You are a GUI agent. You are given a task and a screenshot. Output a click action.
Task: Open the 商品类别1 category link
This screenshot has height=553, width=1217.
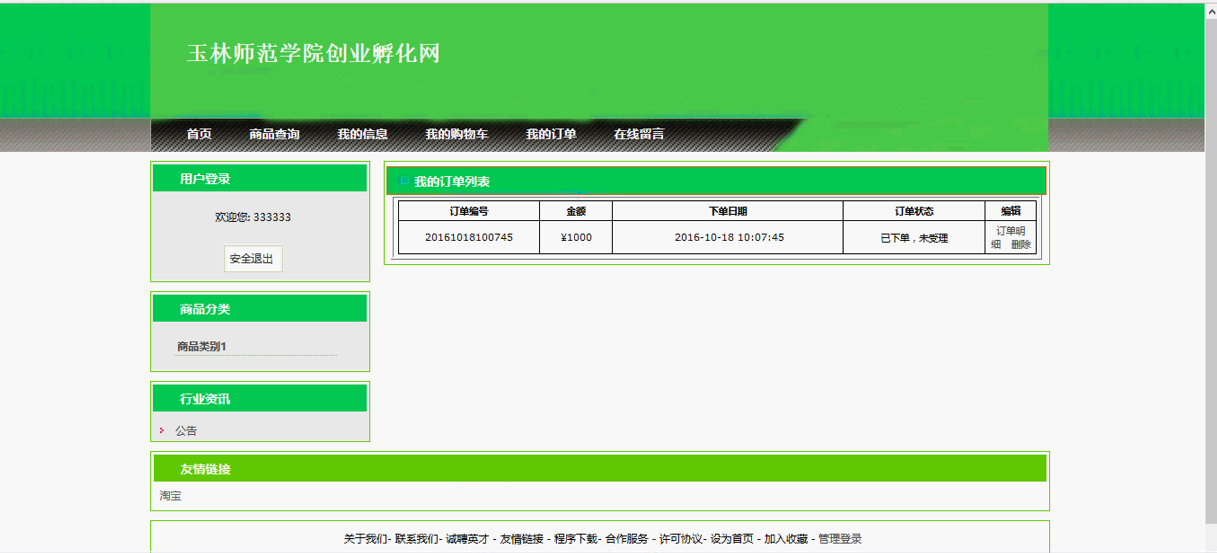[202, 346]
